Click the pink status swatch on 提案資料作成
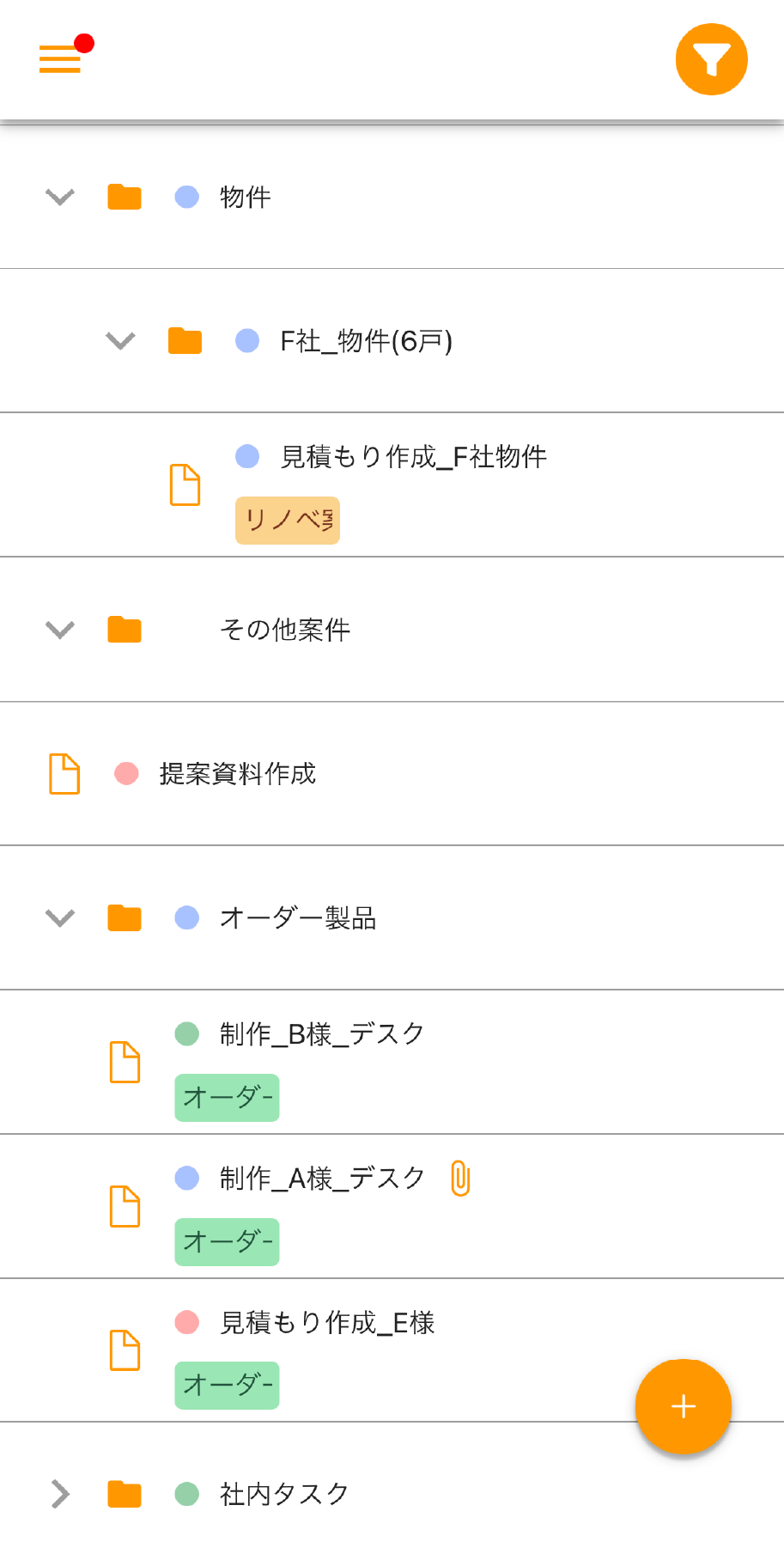Screen dimensions: 784x1554 [125, 773]
